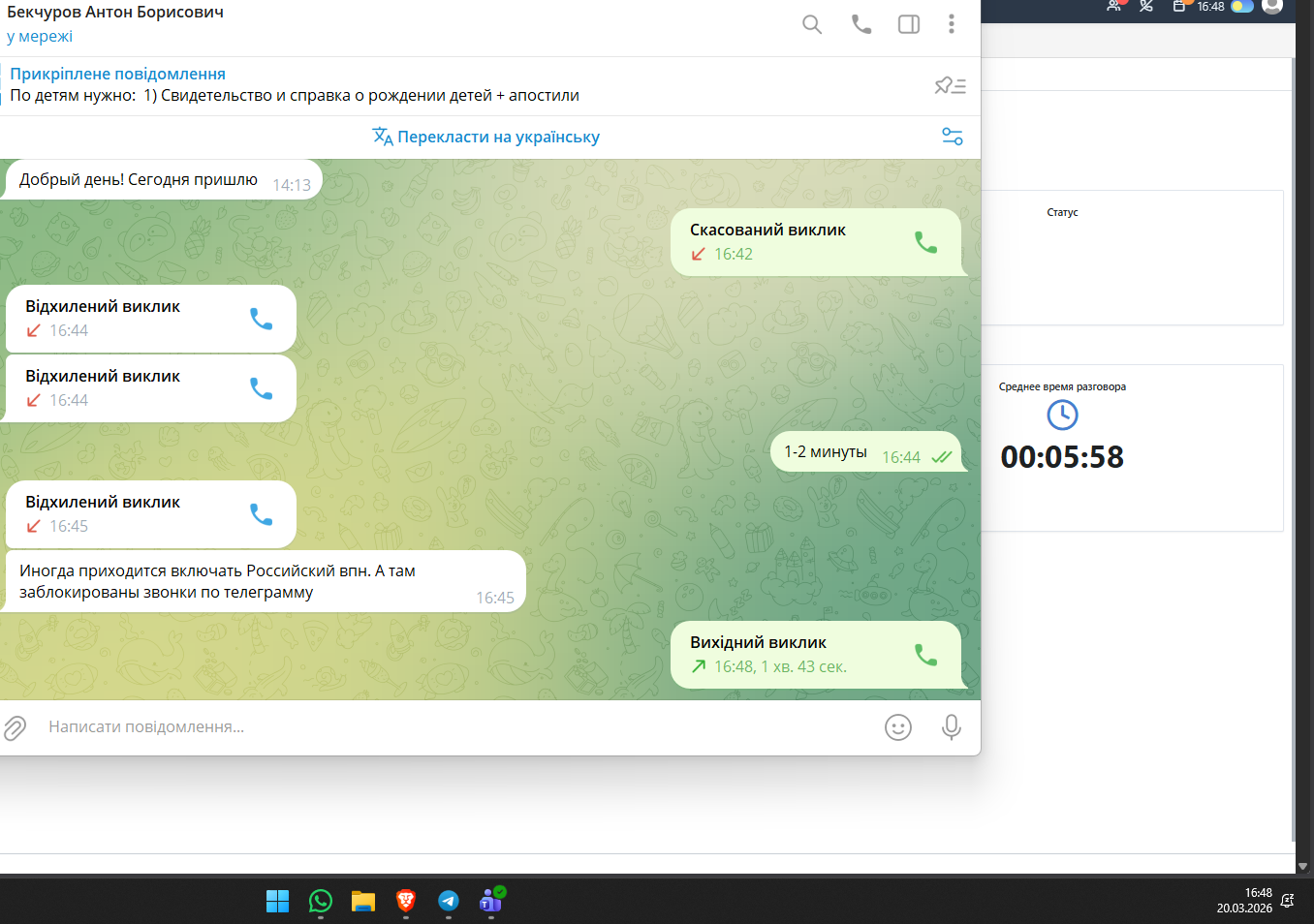Click the Скасований виклик call bubble text
1314x924 pixels.
pyautogui.click(x=767, y=230)
